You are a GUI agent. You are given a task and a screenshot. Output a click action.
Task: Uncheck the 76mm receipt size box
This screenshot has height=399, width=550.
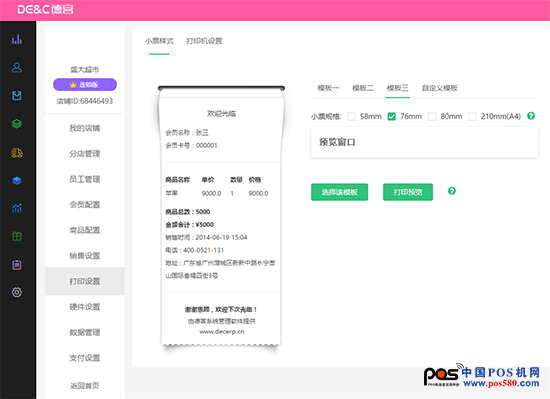pos(391,116)
